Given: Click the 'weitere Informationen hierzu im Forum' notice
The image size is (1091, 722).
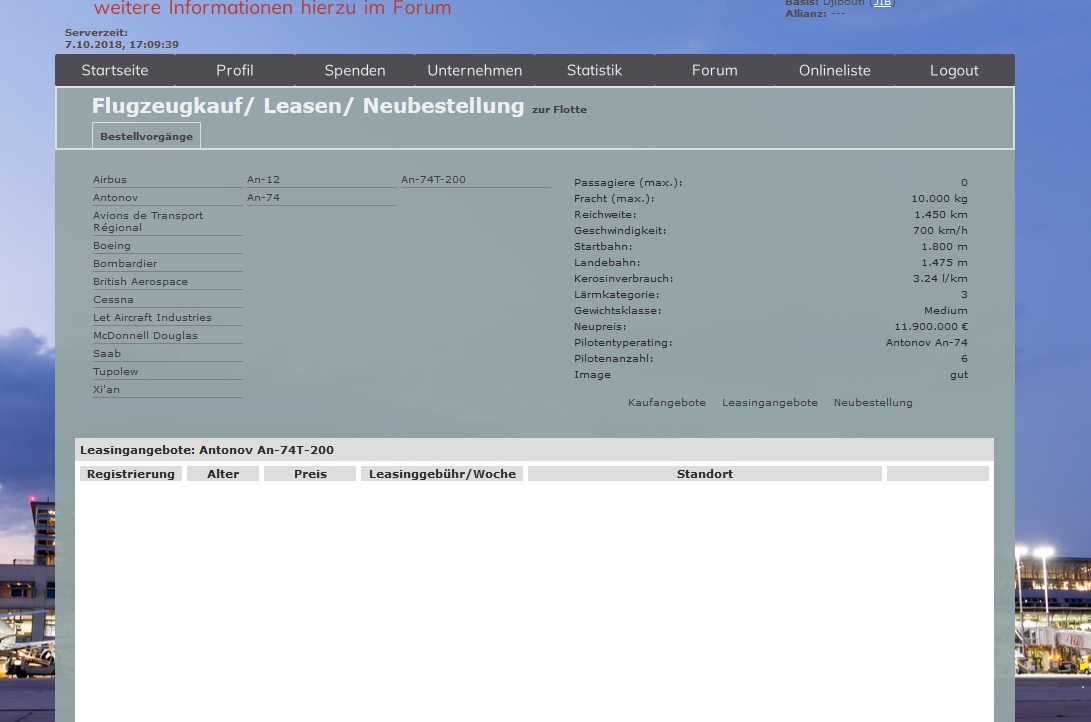Looking at the screenshot, I should click(x=272, y=8).
